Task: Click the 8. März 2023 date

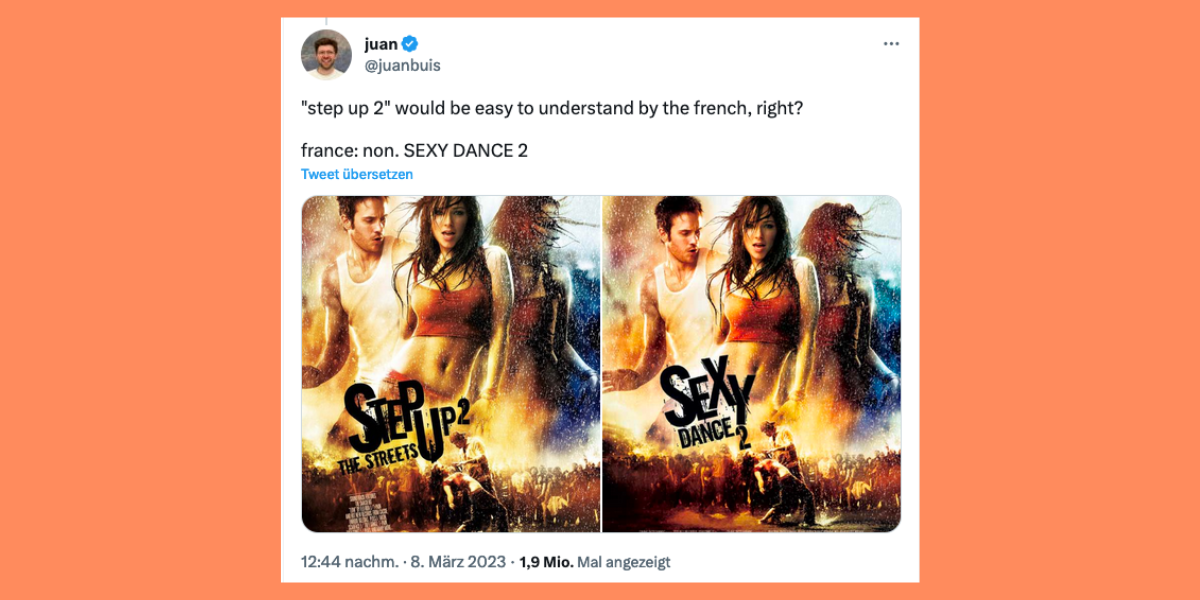Action: pos(456,562)
